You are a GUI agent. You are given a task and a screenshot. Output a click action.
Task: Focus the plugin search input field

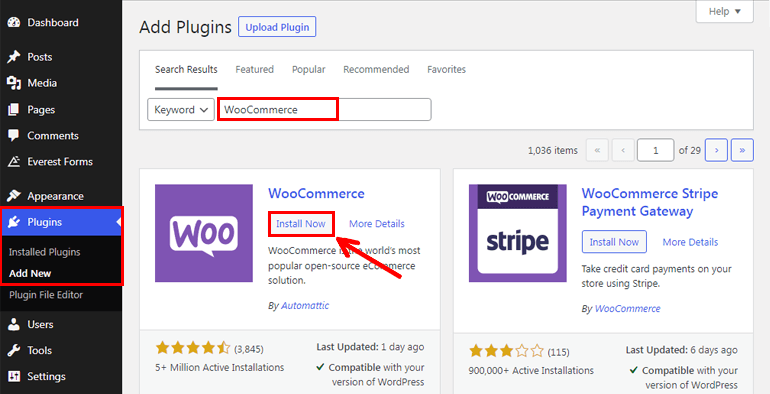(x=324, y=110)
